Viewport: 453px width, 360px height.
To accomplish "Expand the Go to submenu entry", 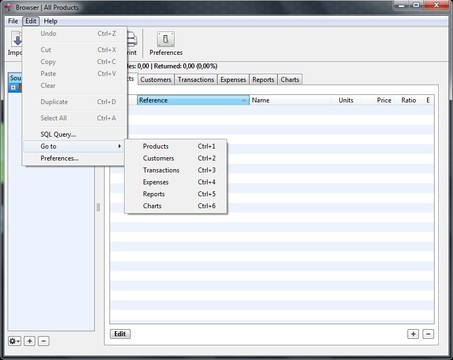I will pyautogui.click(x=75, y=146).
